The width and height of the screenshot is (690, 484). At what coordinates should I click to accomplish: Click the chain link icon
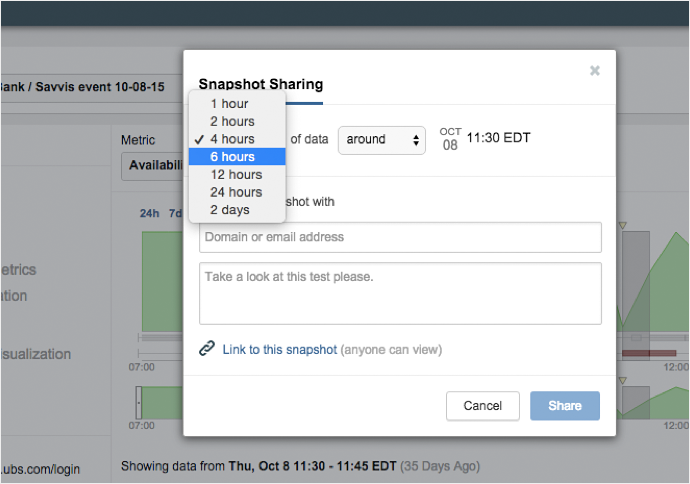(207, 349)
